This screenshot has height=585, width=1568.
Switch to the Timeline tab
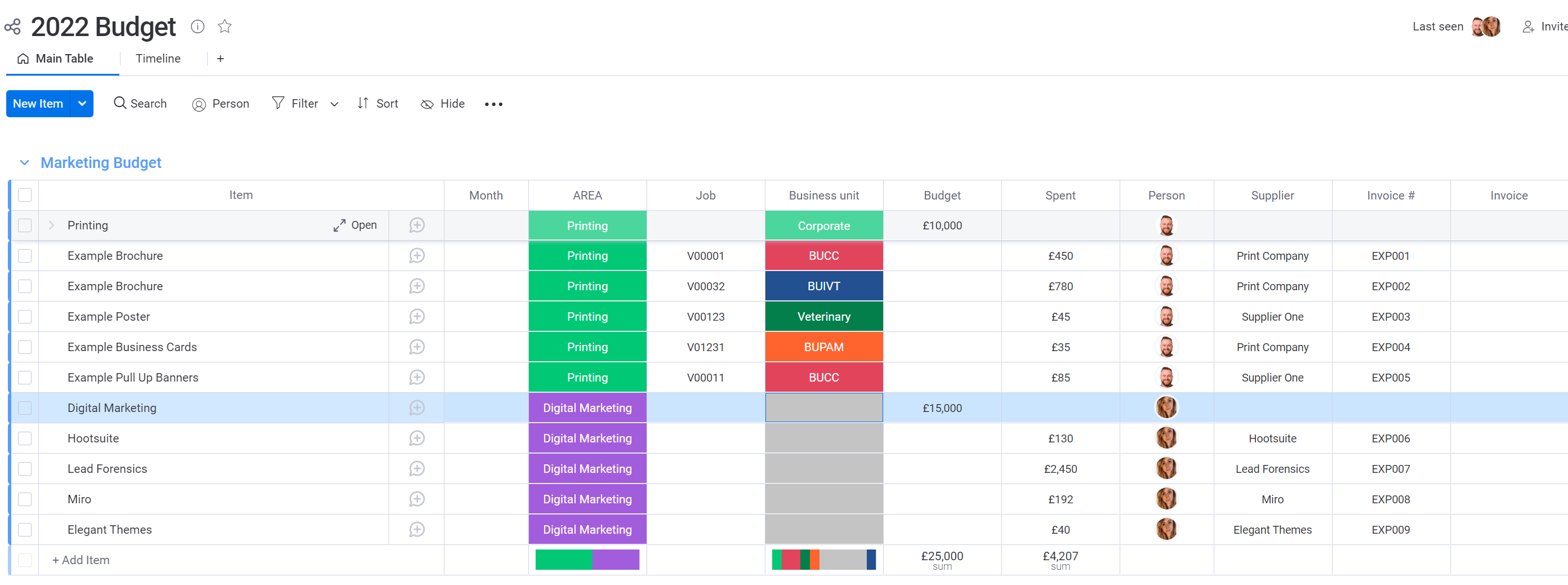(x=158, y=59)
